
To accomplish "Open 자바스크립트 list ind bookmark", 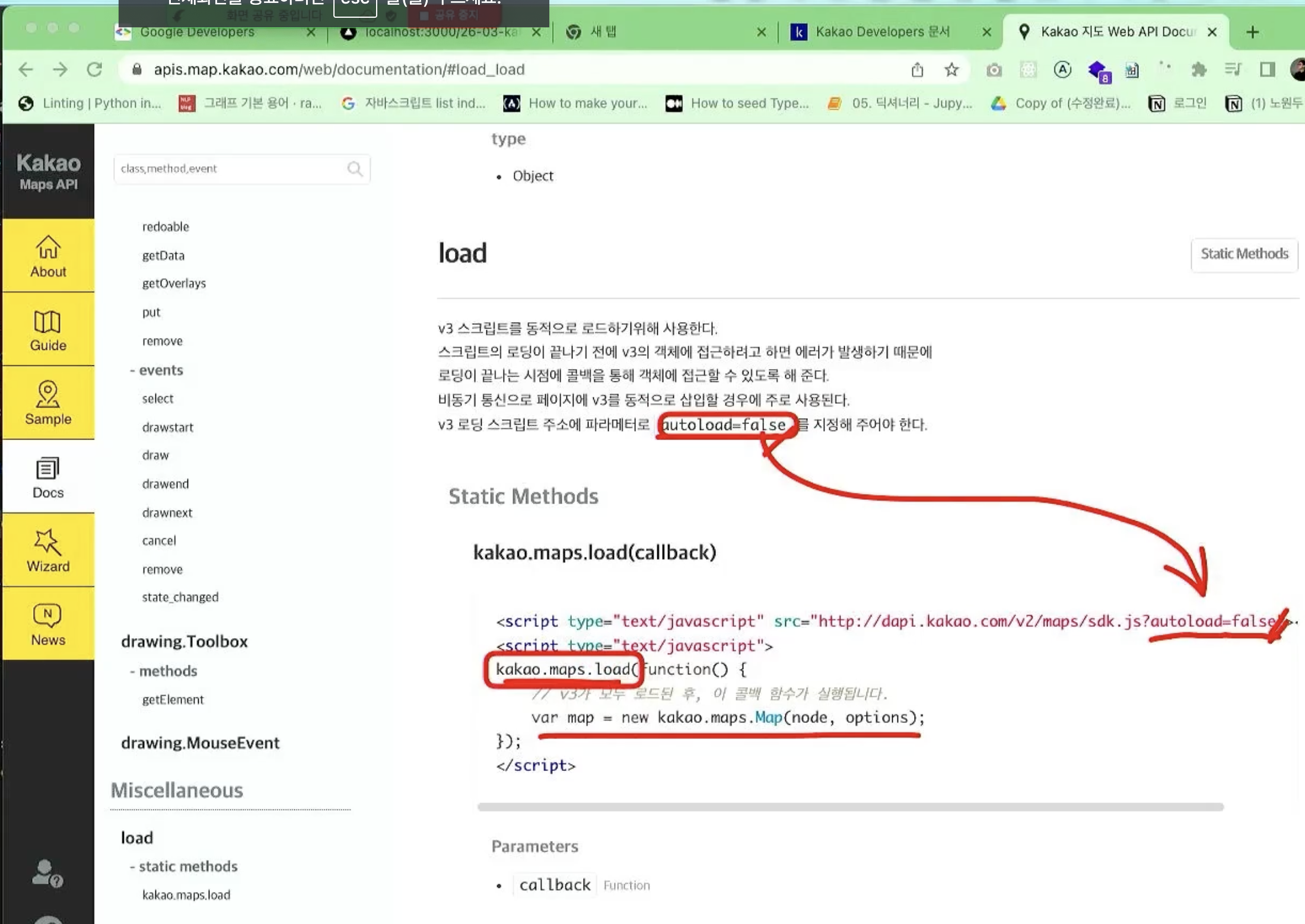I will (413, 104).
